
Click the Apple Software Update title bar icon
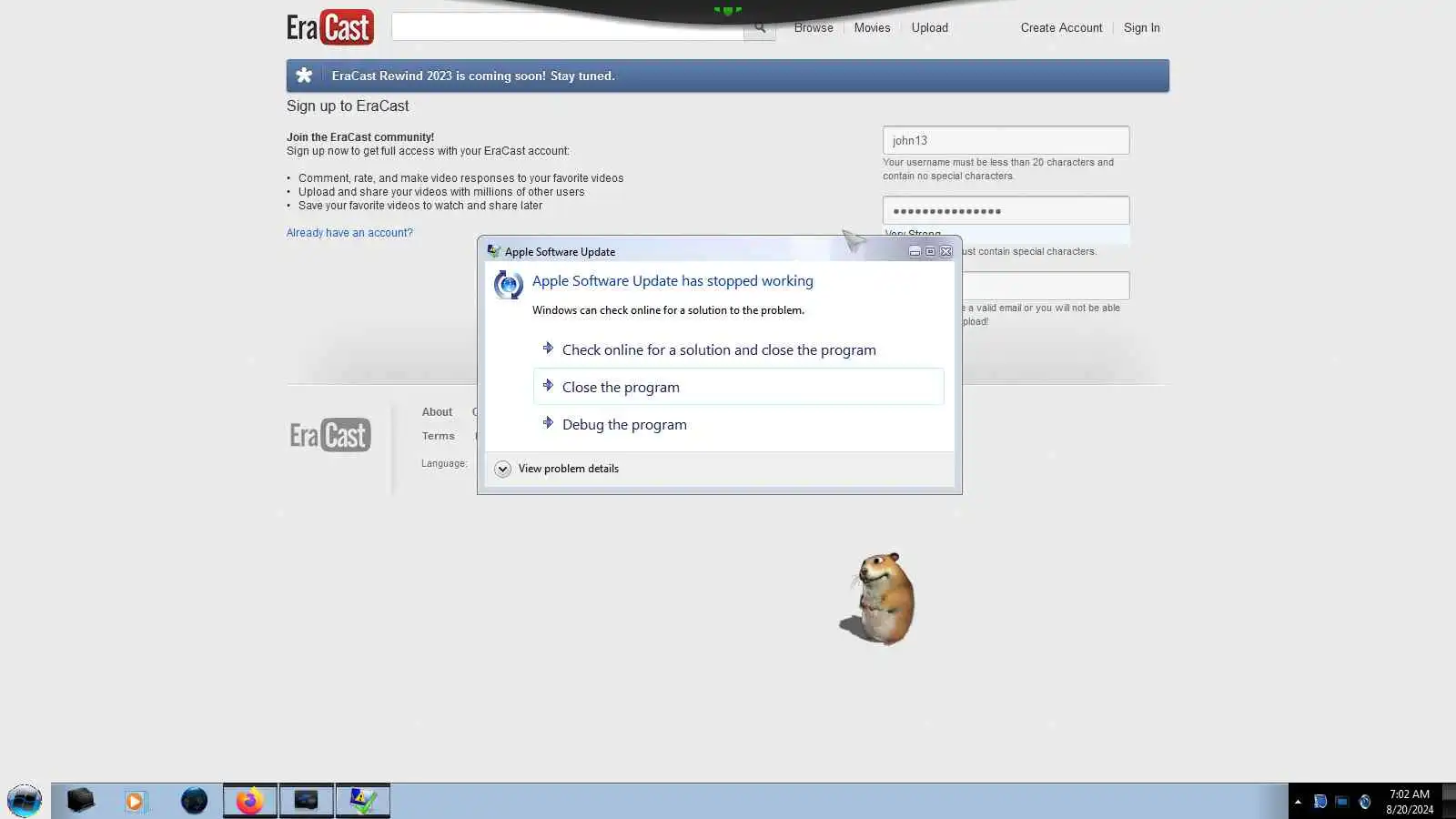coord(493,251)
